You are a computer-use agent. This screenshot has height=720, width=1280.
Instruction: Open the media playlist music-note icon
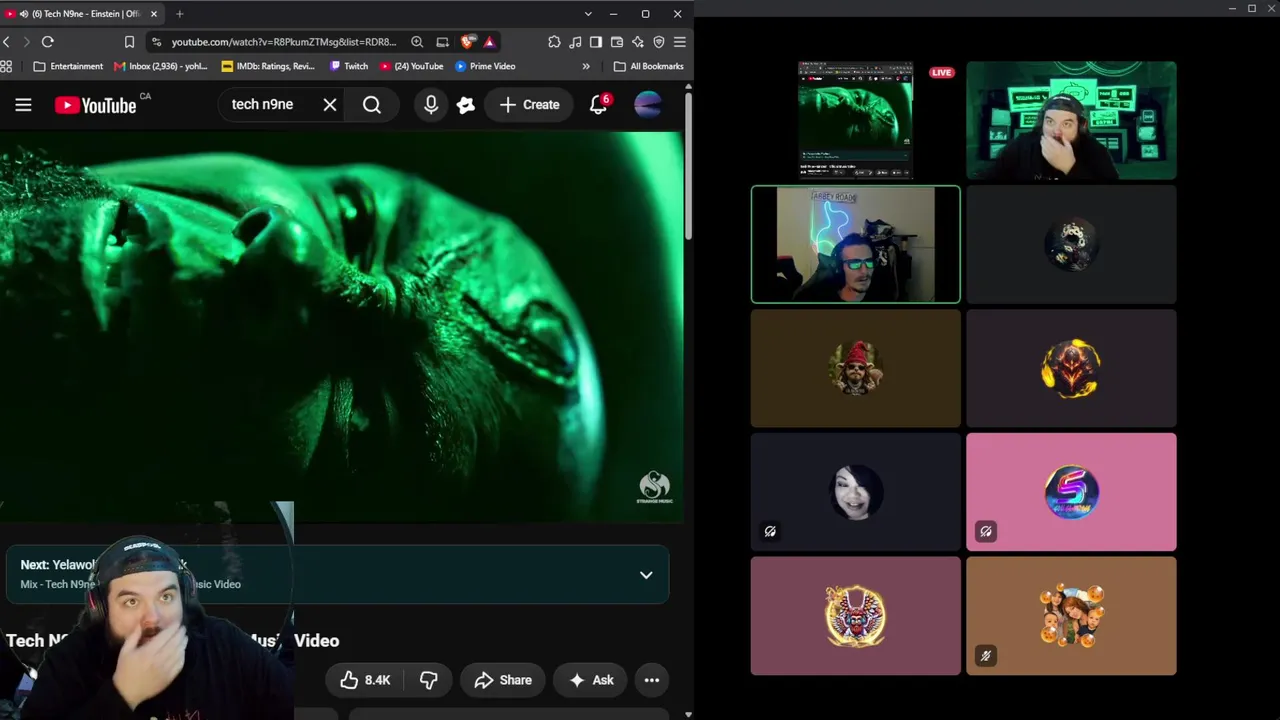click(x=575, y=42)
